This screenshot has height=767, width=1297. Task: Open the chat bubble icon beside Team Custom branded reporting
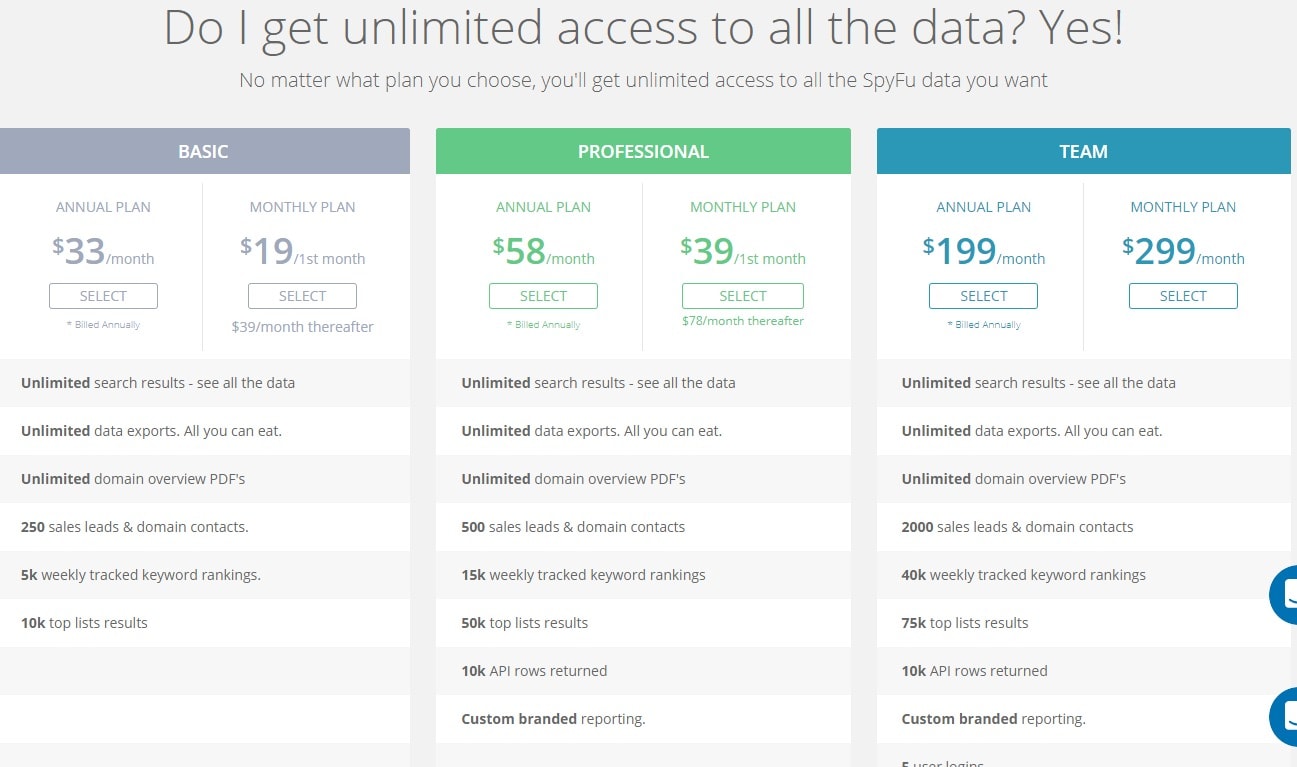point(1284,716)
